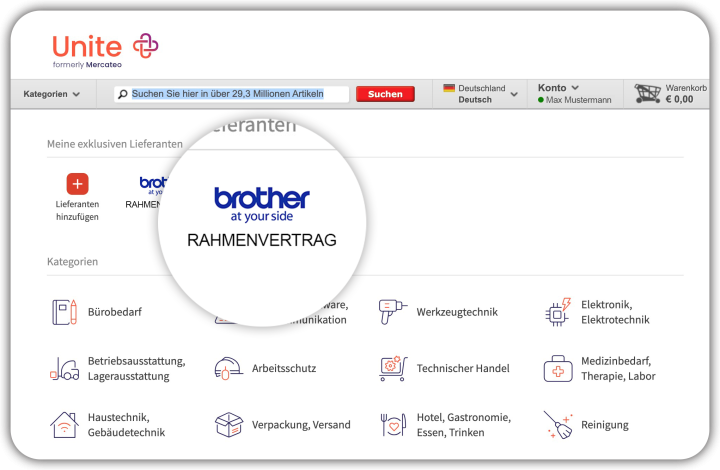Viewport: 720px width, 470px height.
Task: Open the Technischer Handel link
Action: pos(462,368)
